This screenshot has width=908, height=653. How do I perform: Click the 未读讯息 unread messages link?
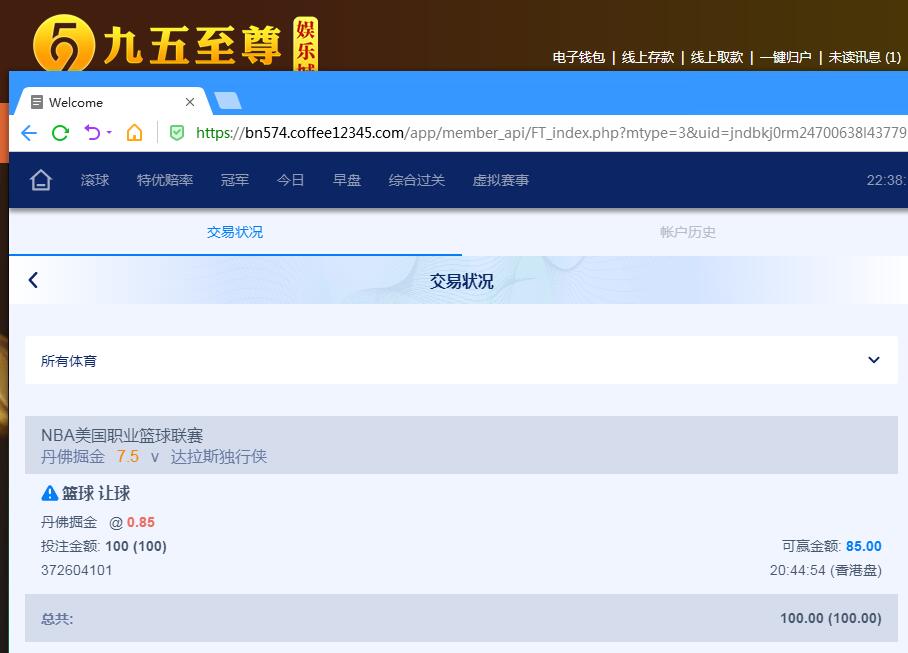point(864,58)
